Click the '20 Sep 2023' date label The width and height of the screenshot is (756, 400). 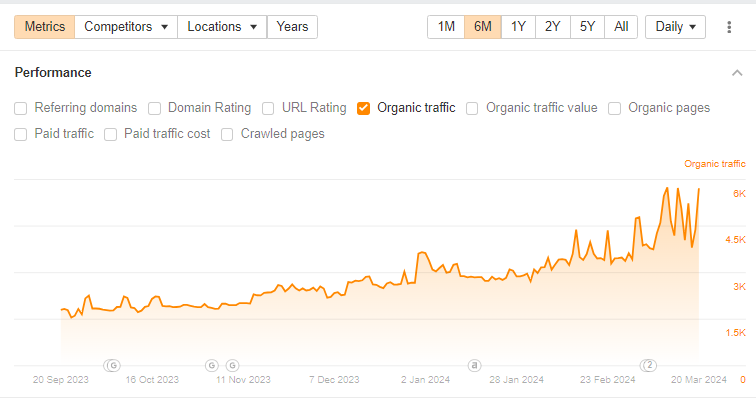[x=61, y=380]
